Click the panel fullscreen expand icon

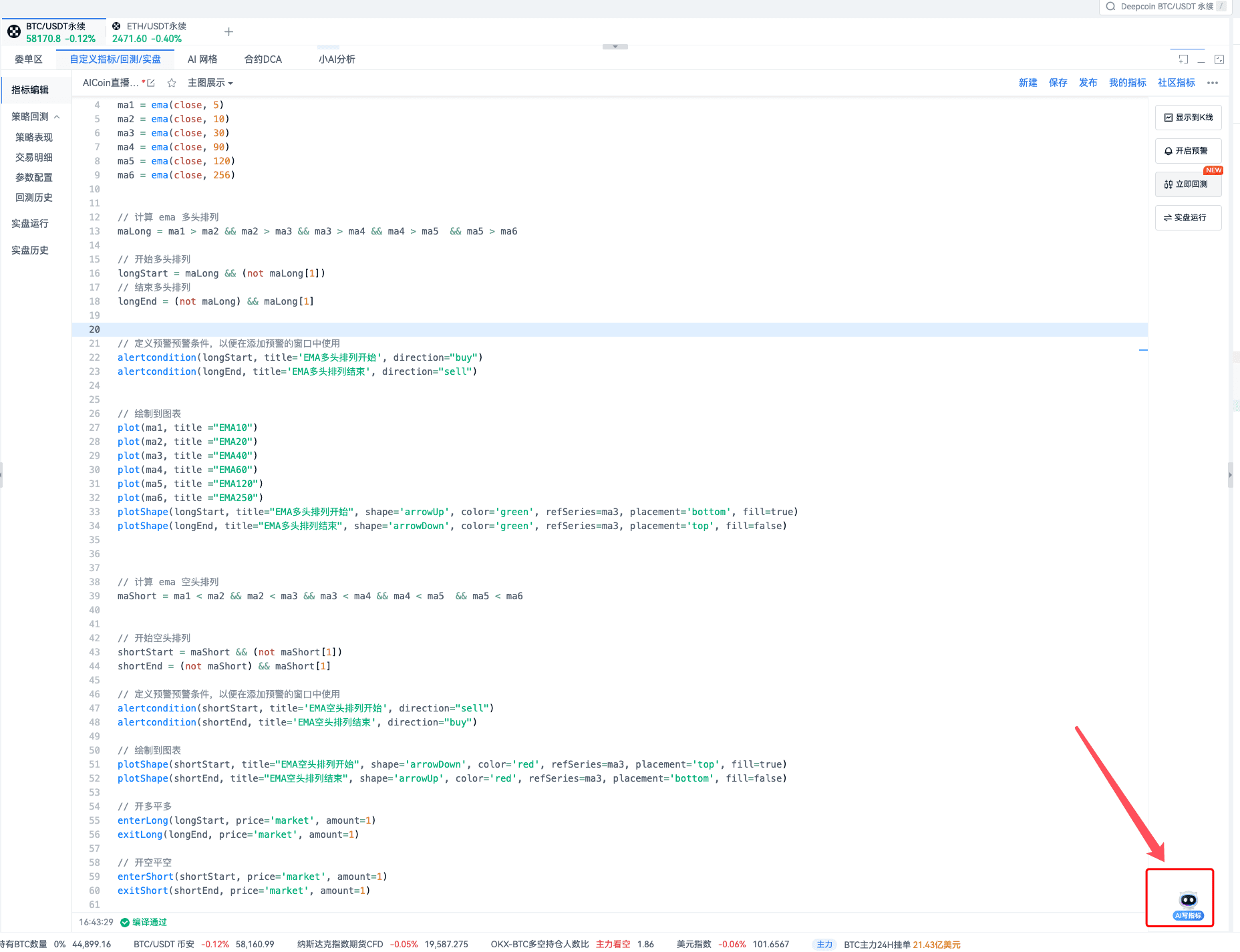point(1219,59)
